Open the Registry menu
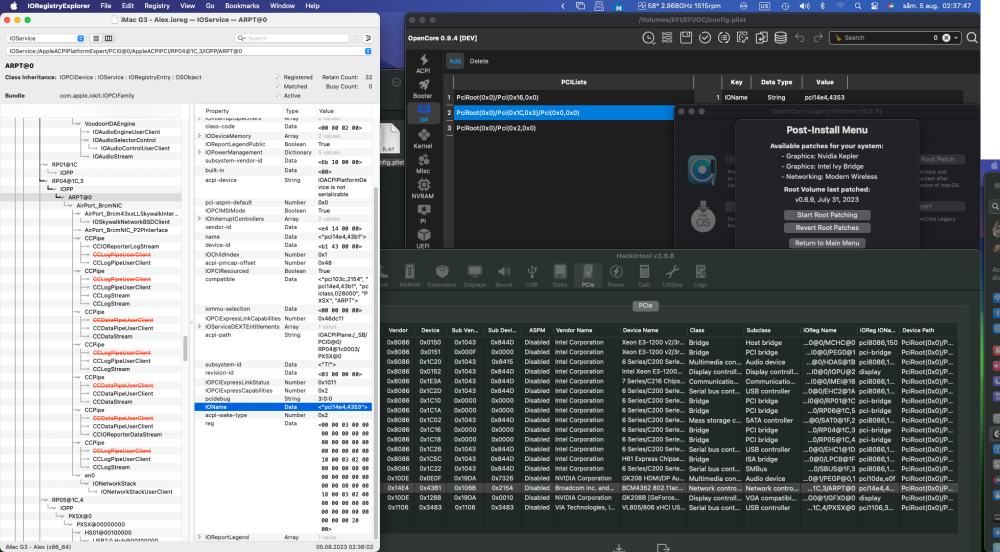Viewport: 1000px width, 552px height. (x=157, y=6)
